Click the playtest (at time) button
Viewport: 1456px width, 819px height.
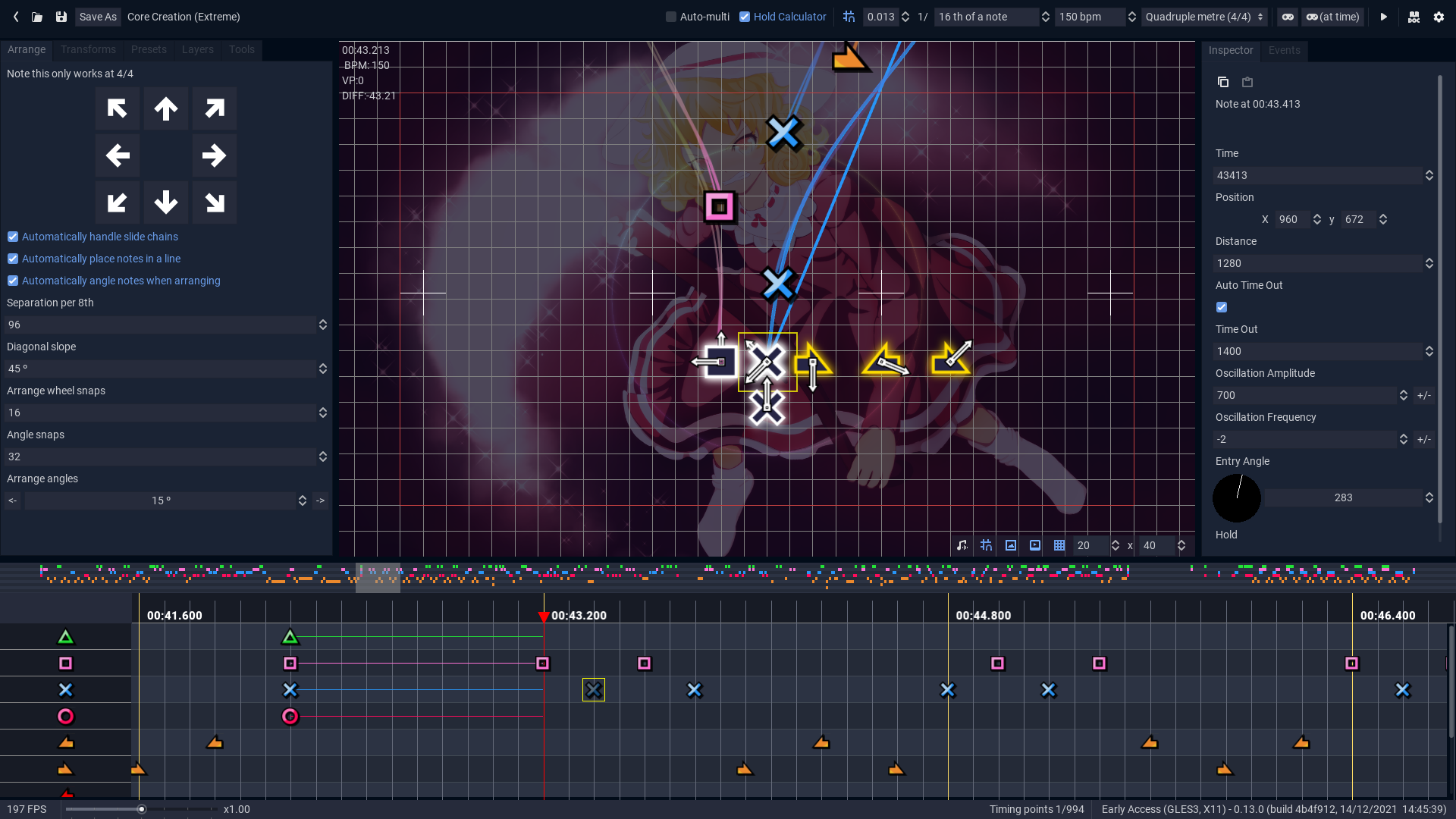[1332, 17]
